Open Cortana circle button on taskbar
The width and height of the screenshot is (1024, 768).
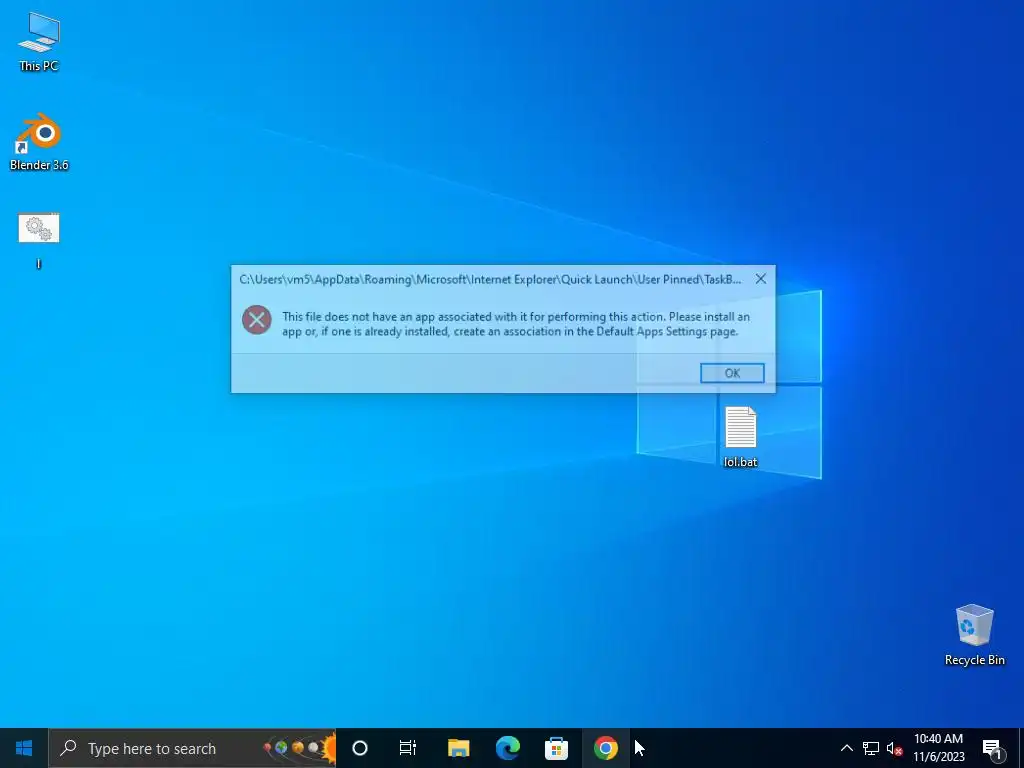(x=360, y=748)
